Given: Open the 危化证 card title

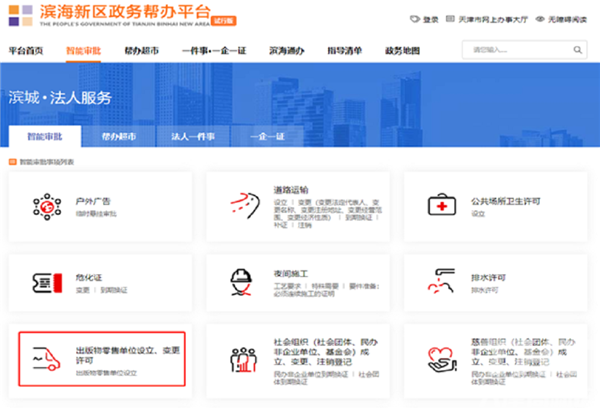Looking at the screenshot, I should (x=89, y=277).
